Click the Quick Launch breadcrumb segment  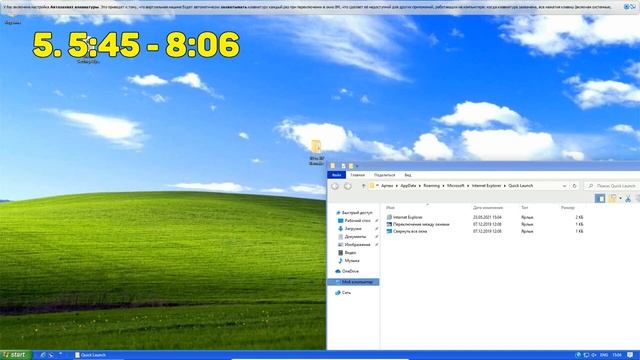pyautogui.click(x=520, y=186)
